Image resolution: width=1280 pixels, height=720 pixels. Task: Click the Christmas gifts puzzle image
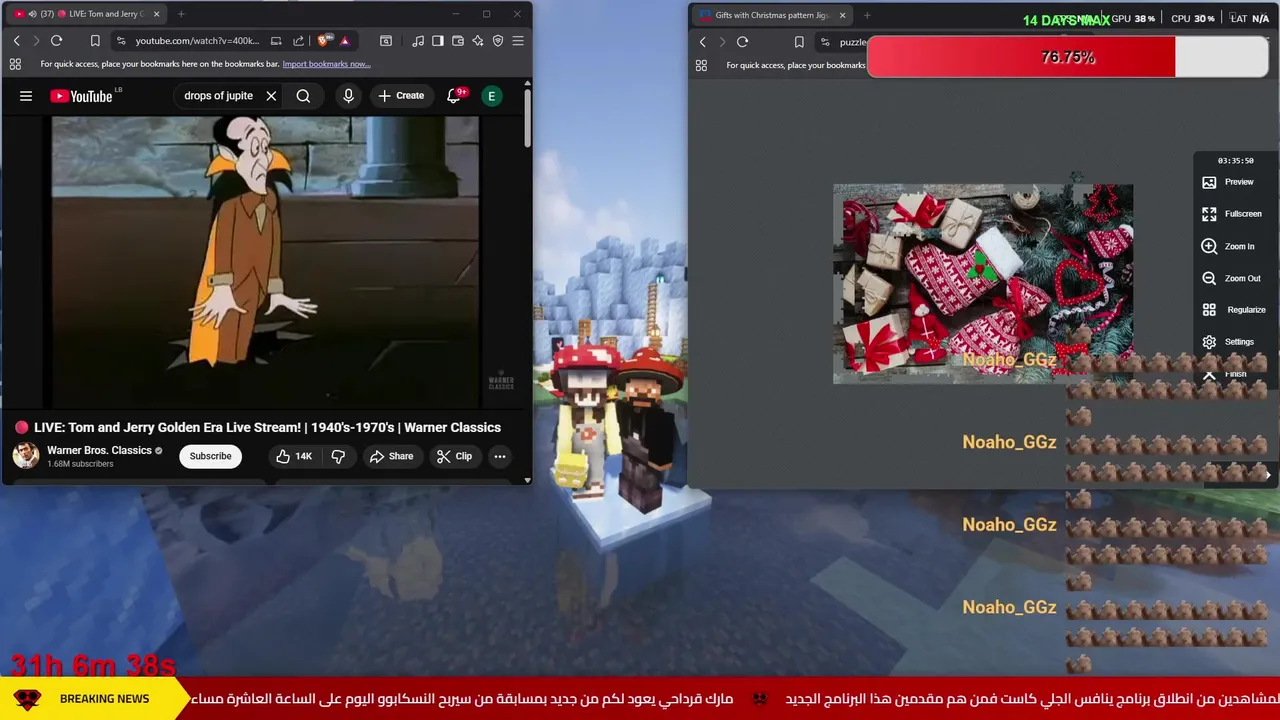983,283
